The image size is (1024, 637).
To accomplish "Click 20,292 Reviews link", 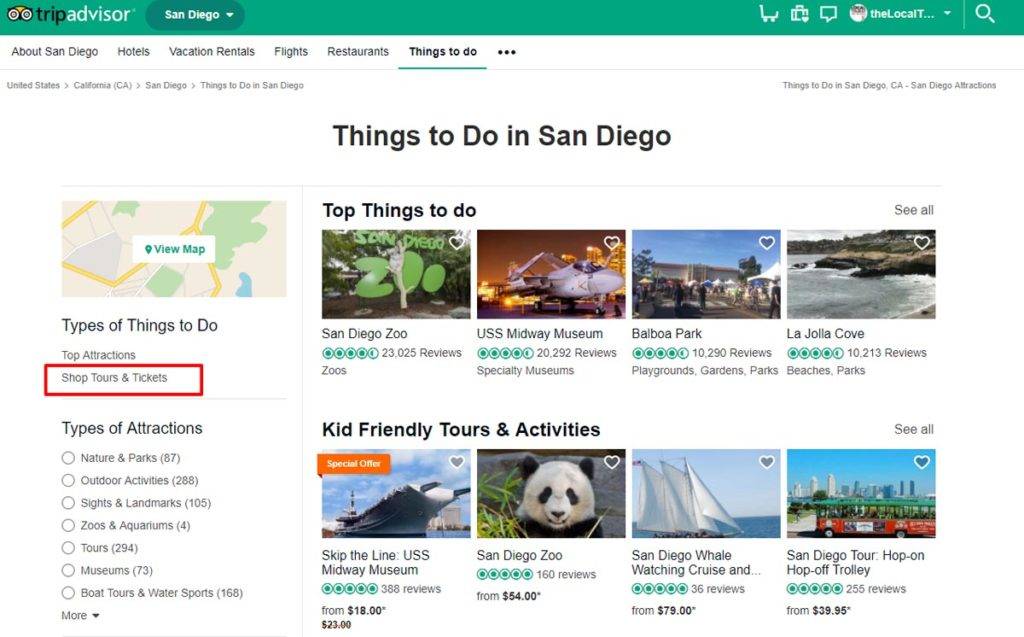I will coord(577,353).
